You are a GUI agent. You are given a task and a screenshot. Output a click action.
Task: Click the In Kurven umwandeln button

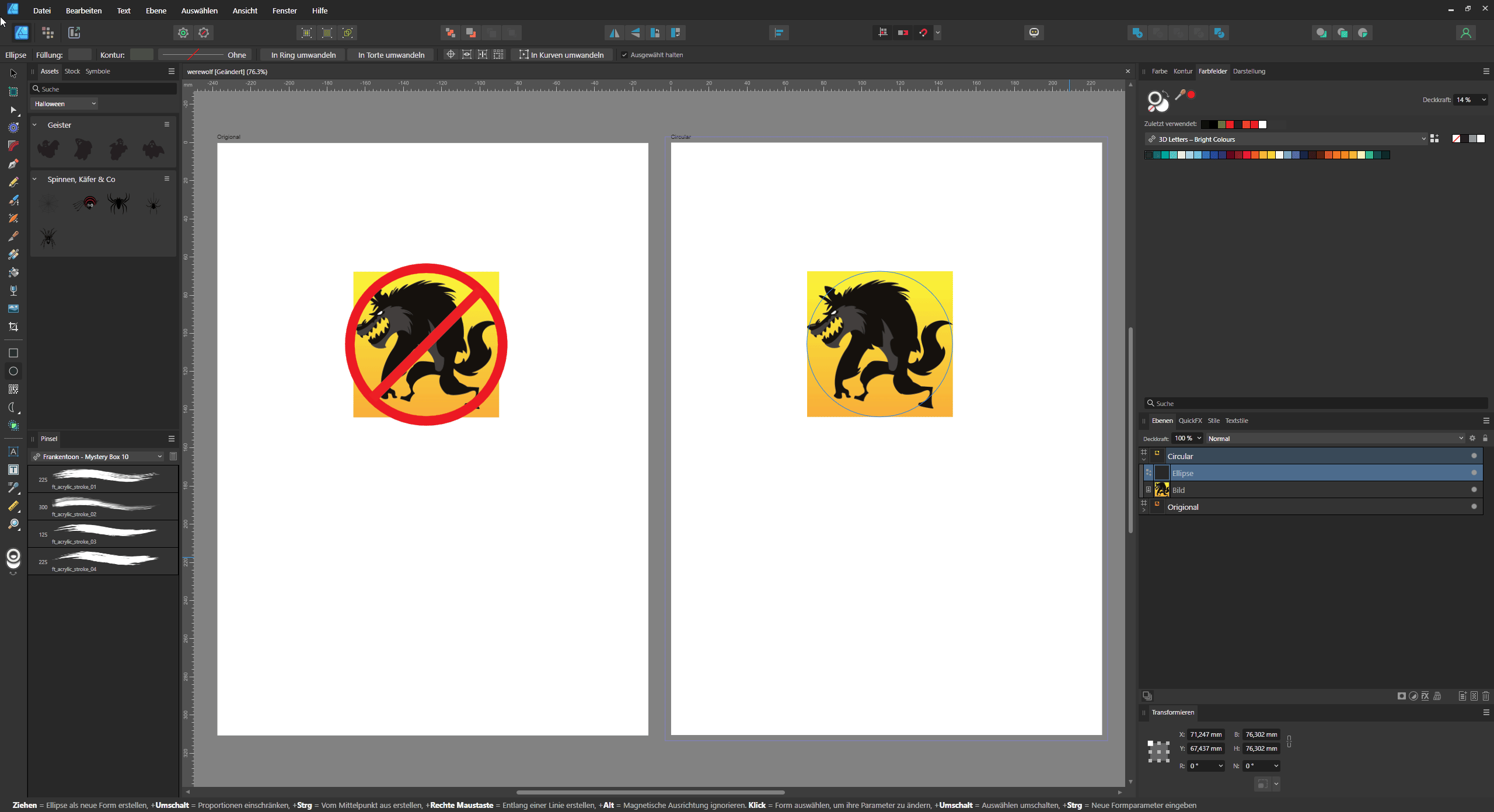pyautogui.click(x=562, y=54)
